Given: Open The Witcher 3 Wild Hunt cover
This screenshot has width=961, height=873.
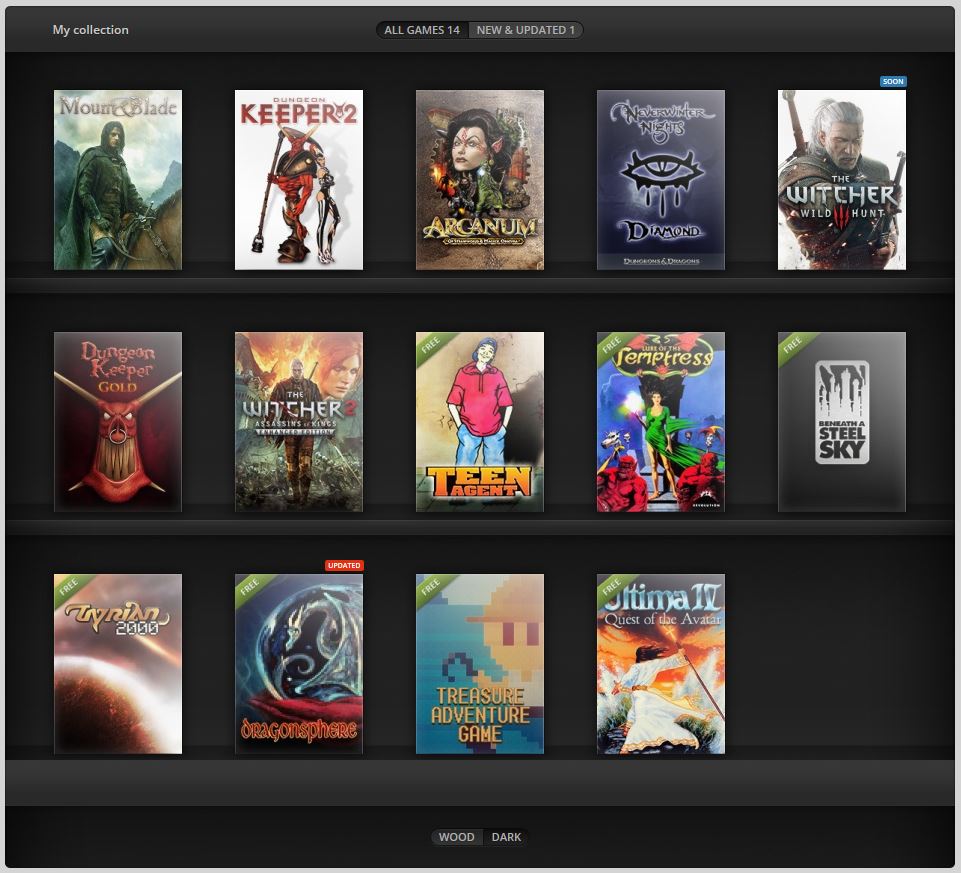Looking at the screenshot, I should (841, 180).
